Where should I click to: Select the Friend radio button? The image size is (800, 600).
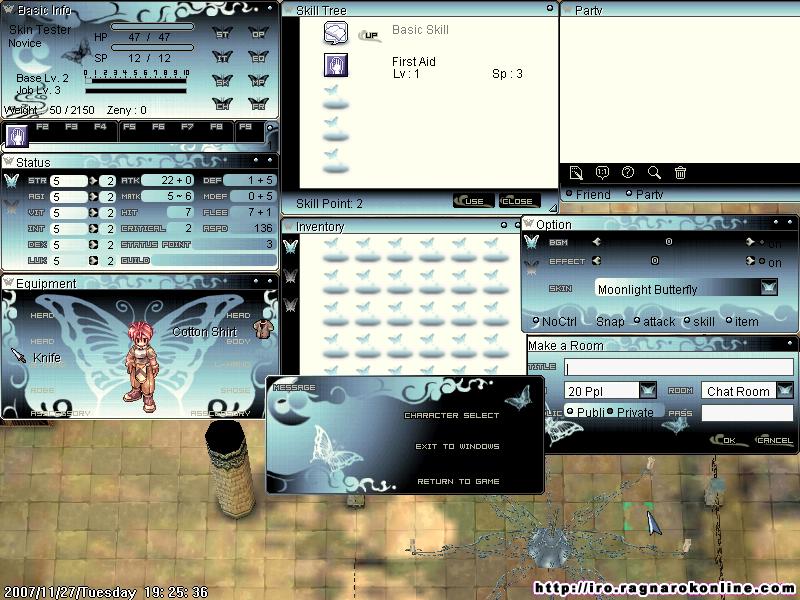569,193
